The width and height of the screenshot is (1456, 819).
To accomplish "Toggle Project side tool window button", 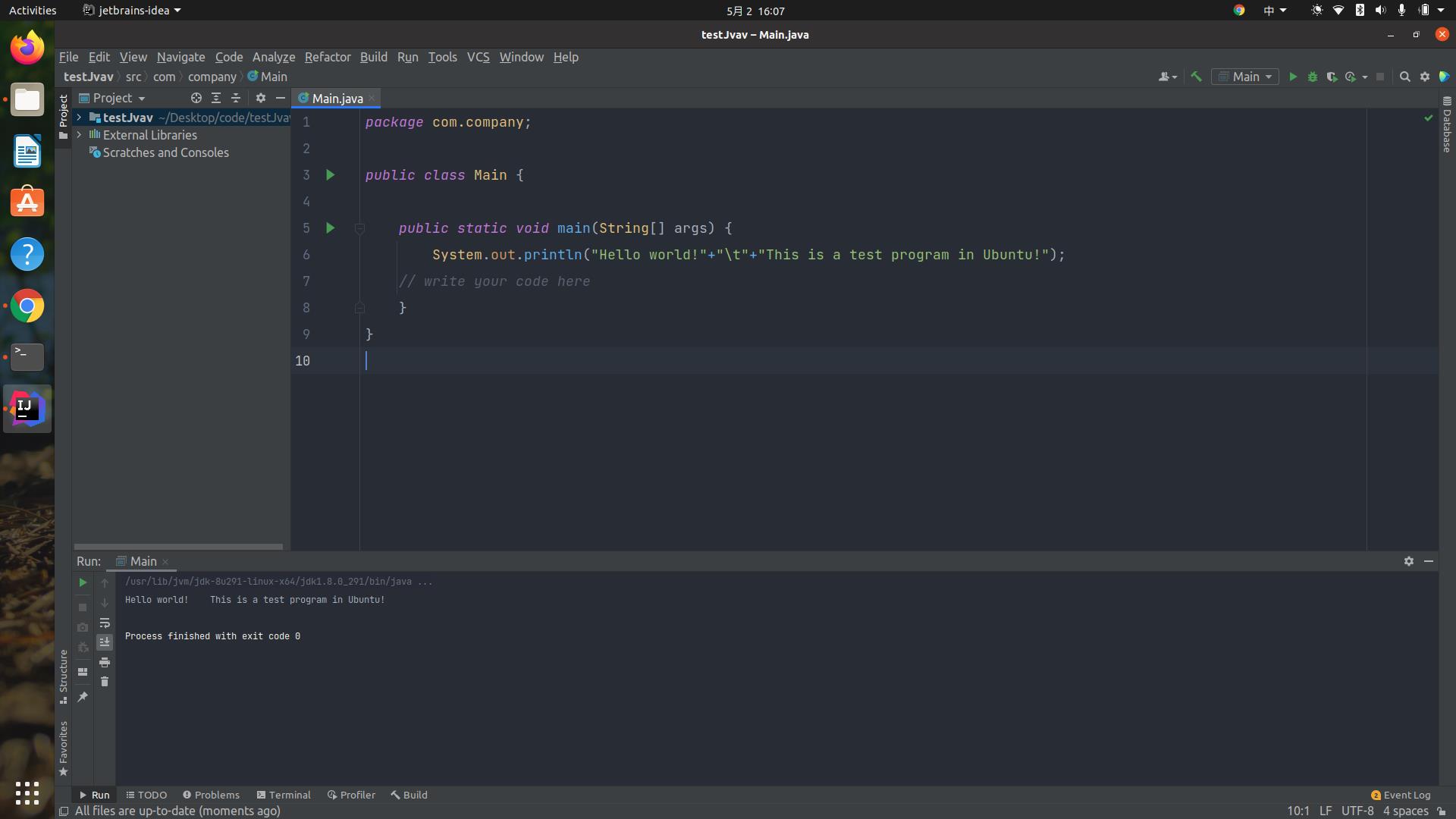I will coord(64,118).
